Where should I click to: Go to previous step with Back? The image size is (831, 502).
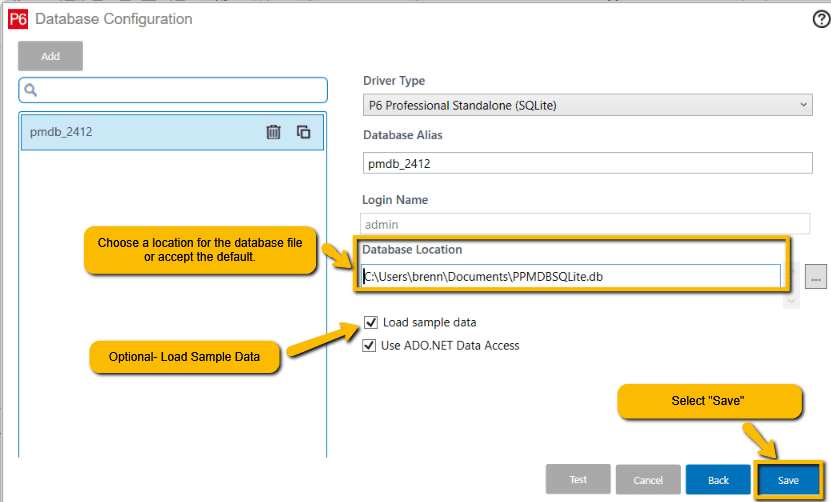coord(718,480)
